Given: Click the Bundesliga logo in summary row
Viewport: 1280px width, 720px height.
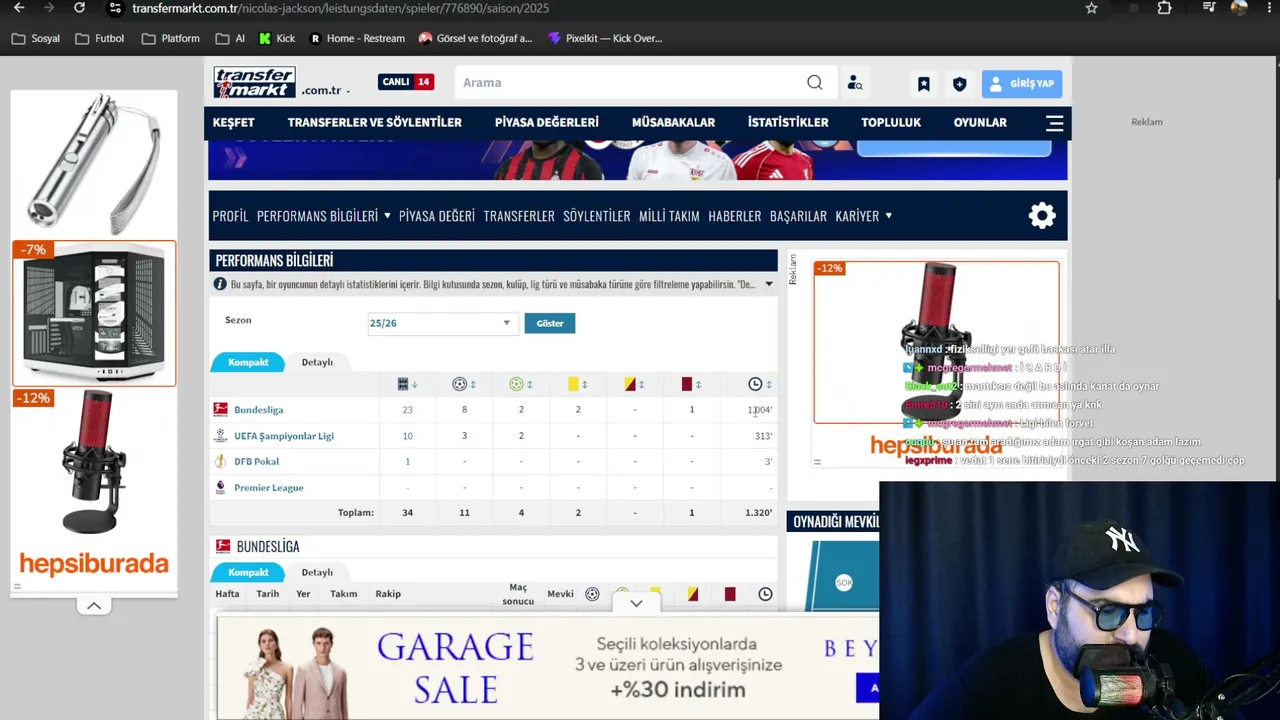Looking at the screenshot, I should 220,409.
